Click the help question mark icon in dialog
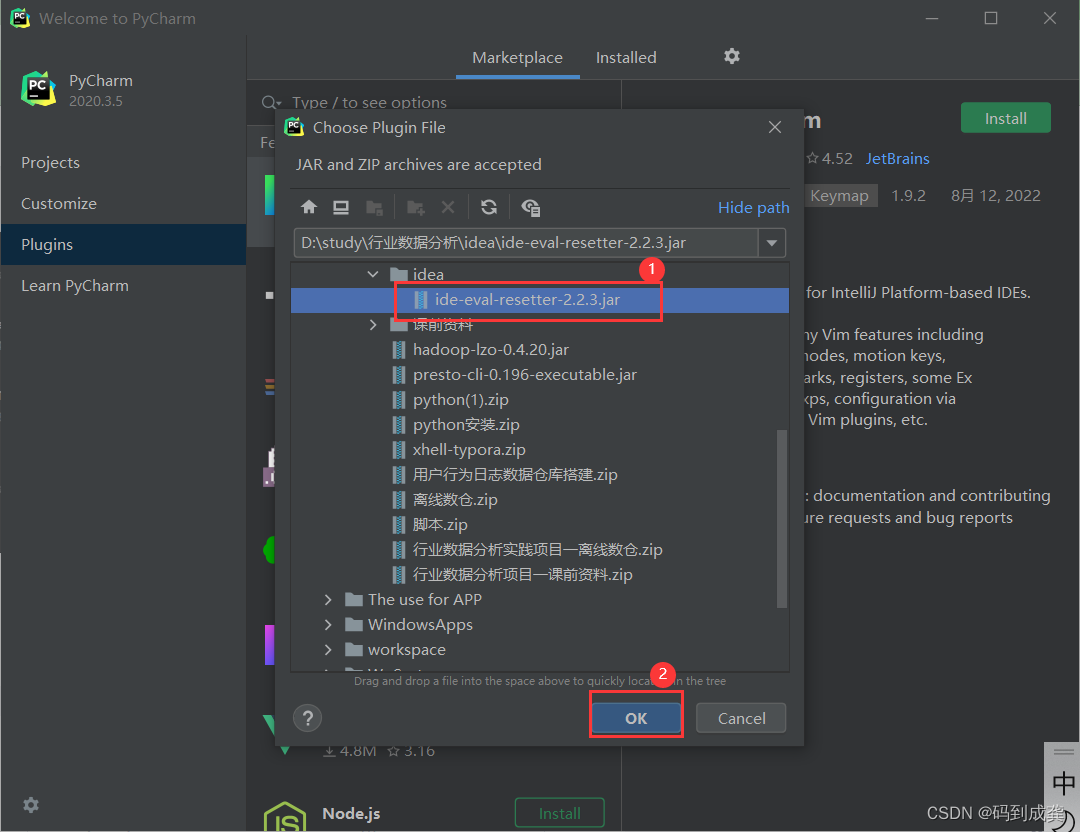 tap(307, 717)
